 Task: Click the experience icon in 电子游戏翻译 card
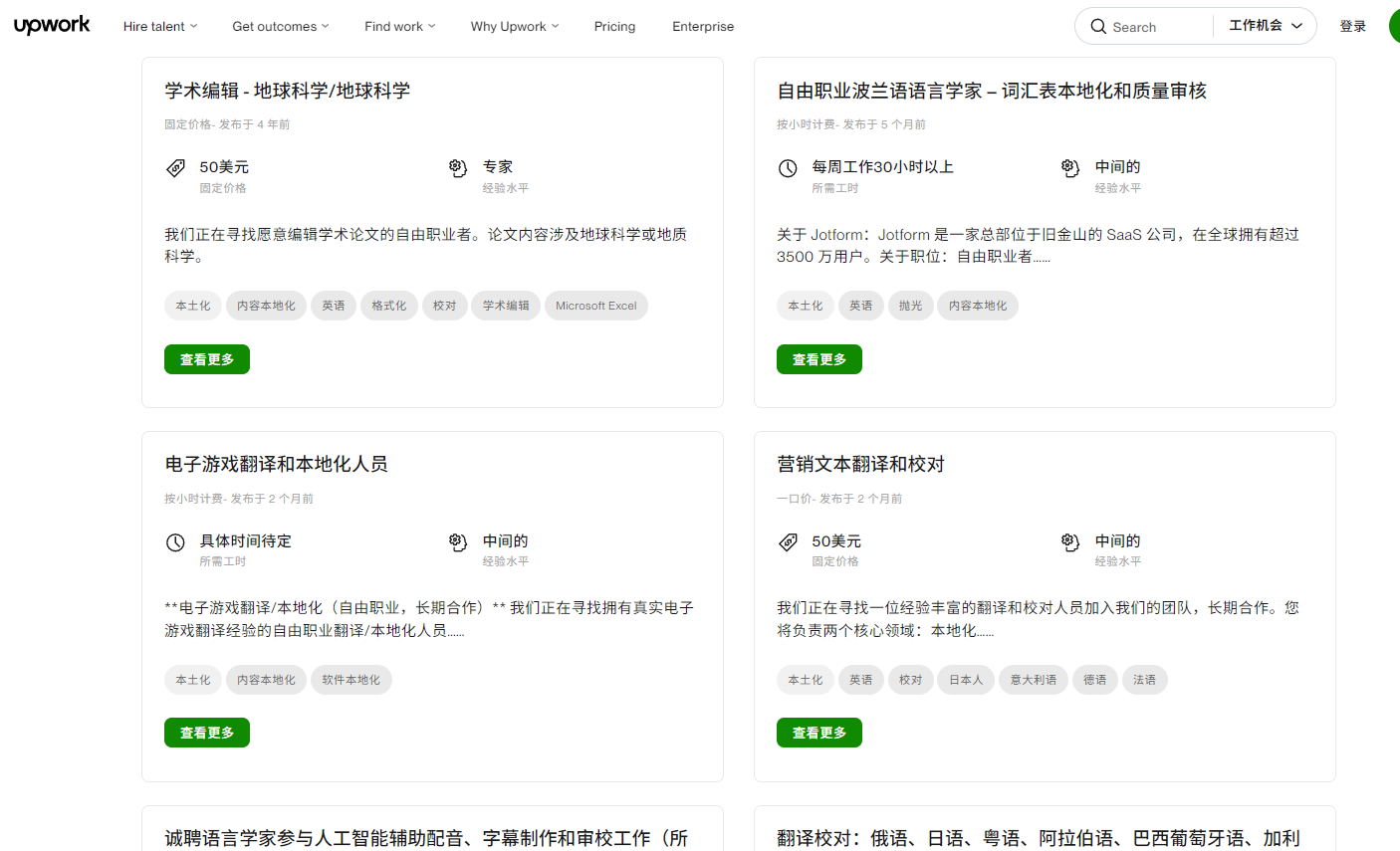(458, 542)
